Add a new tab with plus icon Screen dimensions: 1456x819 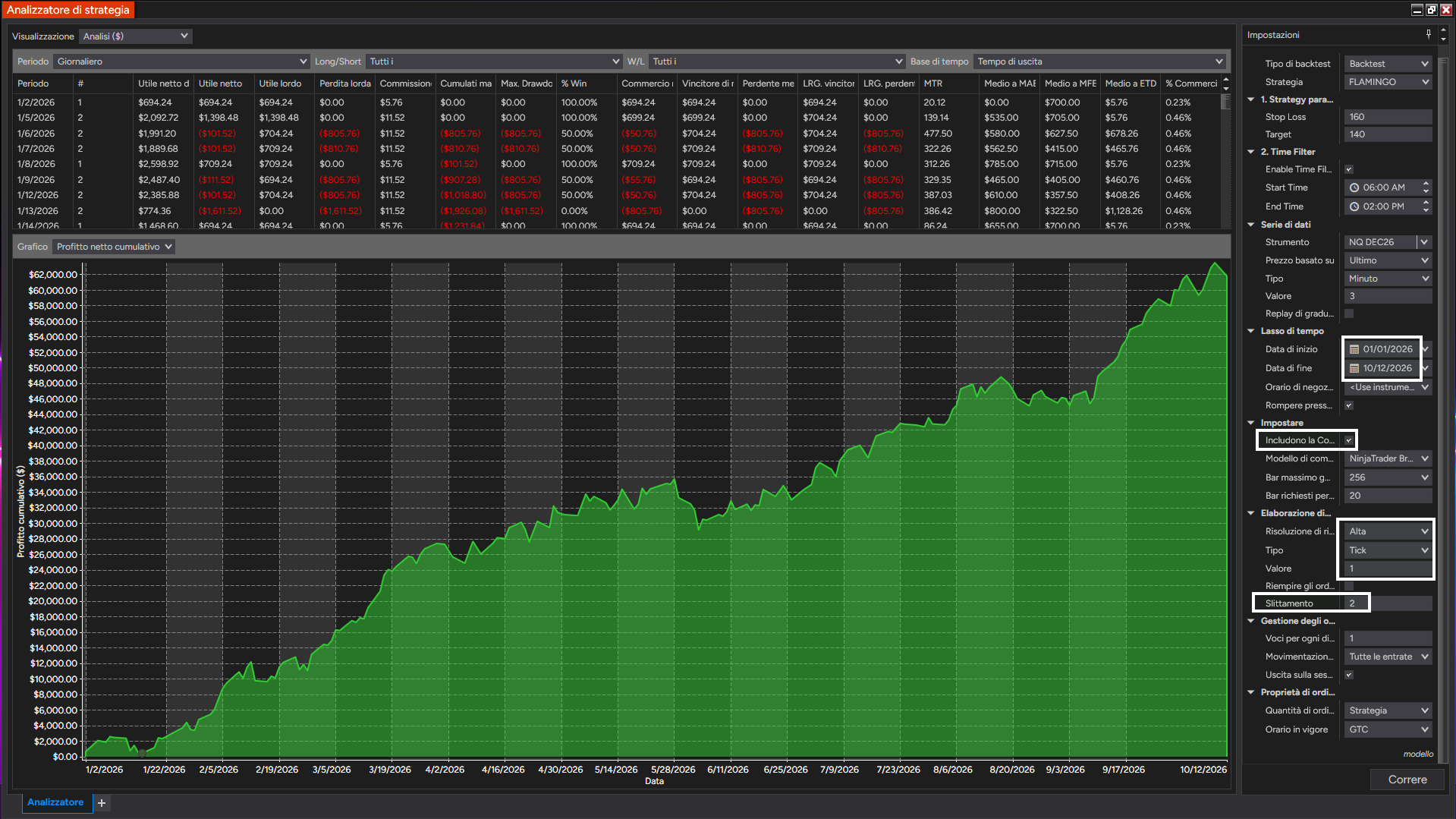click(x=102, y=802)
